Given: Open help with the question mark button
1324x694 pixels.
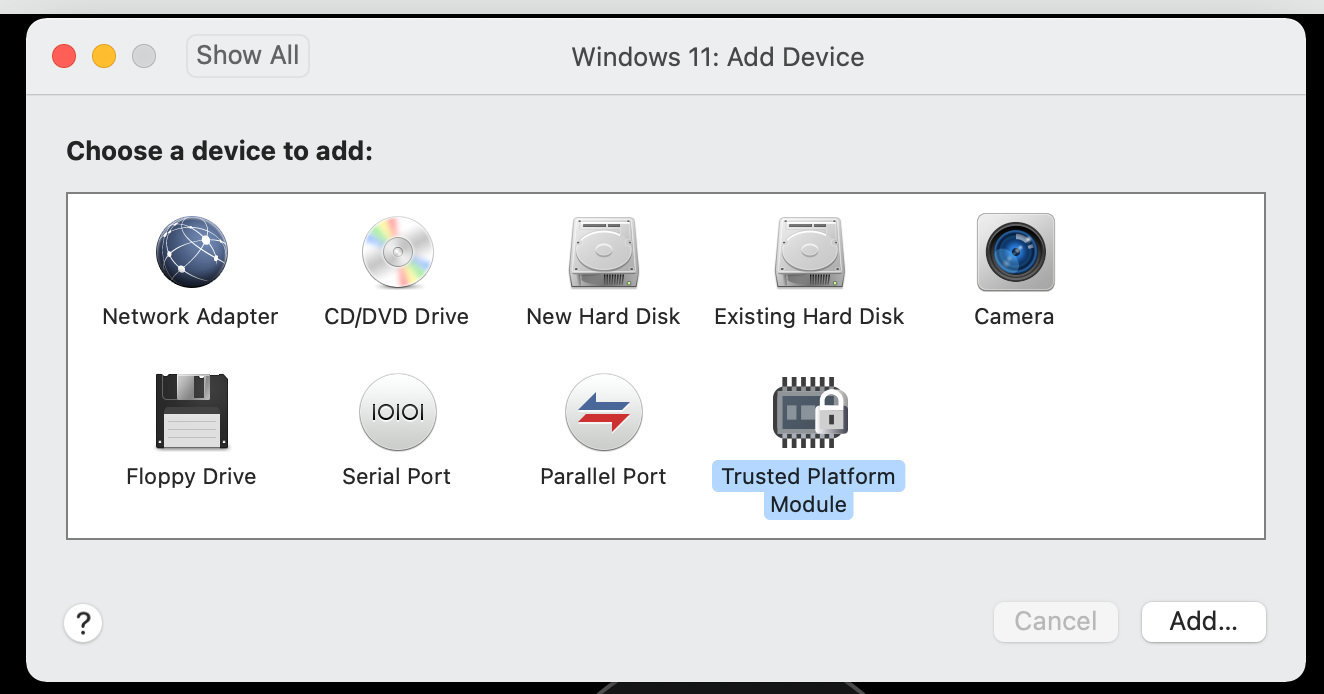Looking at the screenshot, I should click(x=83, y=624).
